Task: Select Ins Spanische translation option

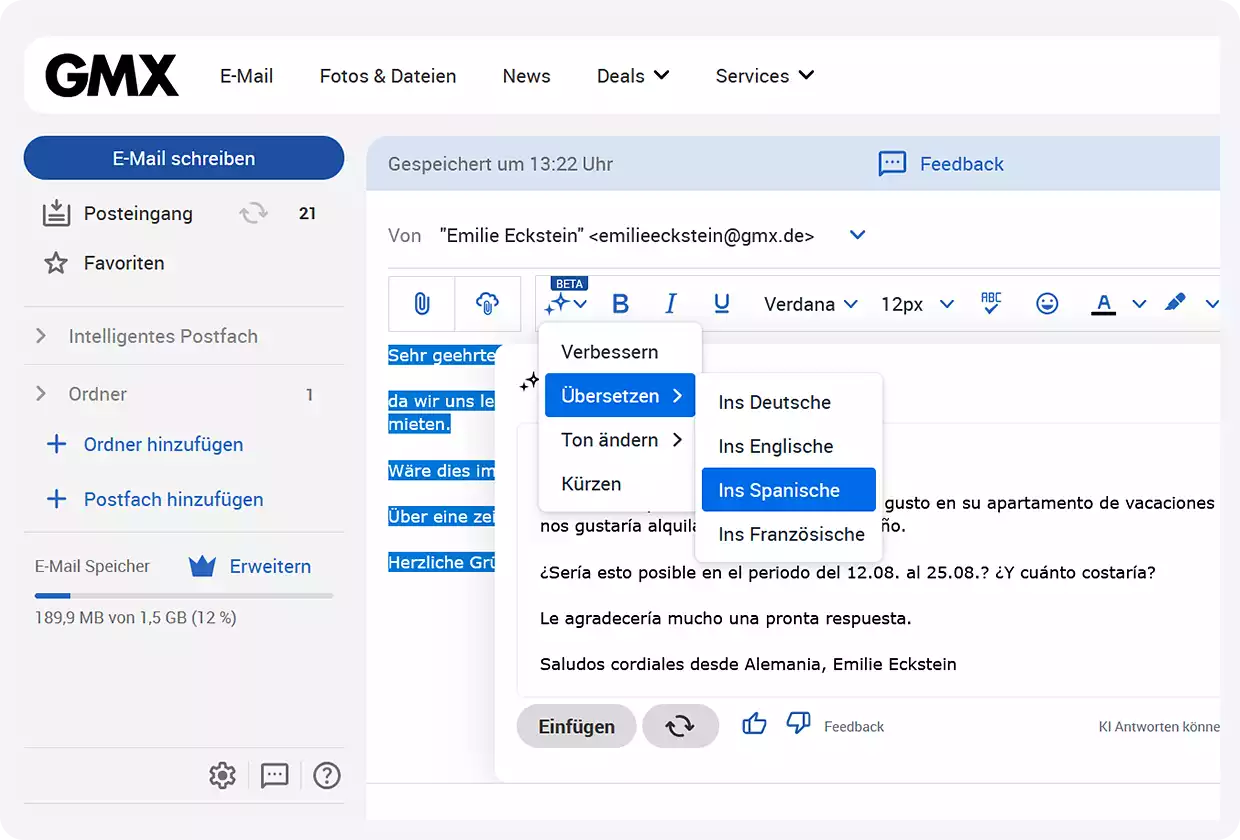Action: [x=789, y=490]
